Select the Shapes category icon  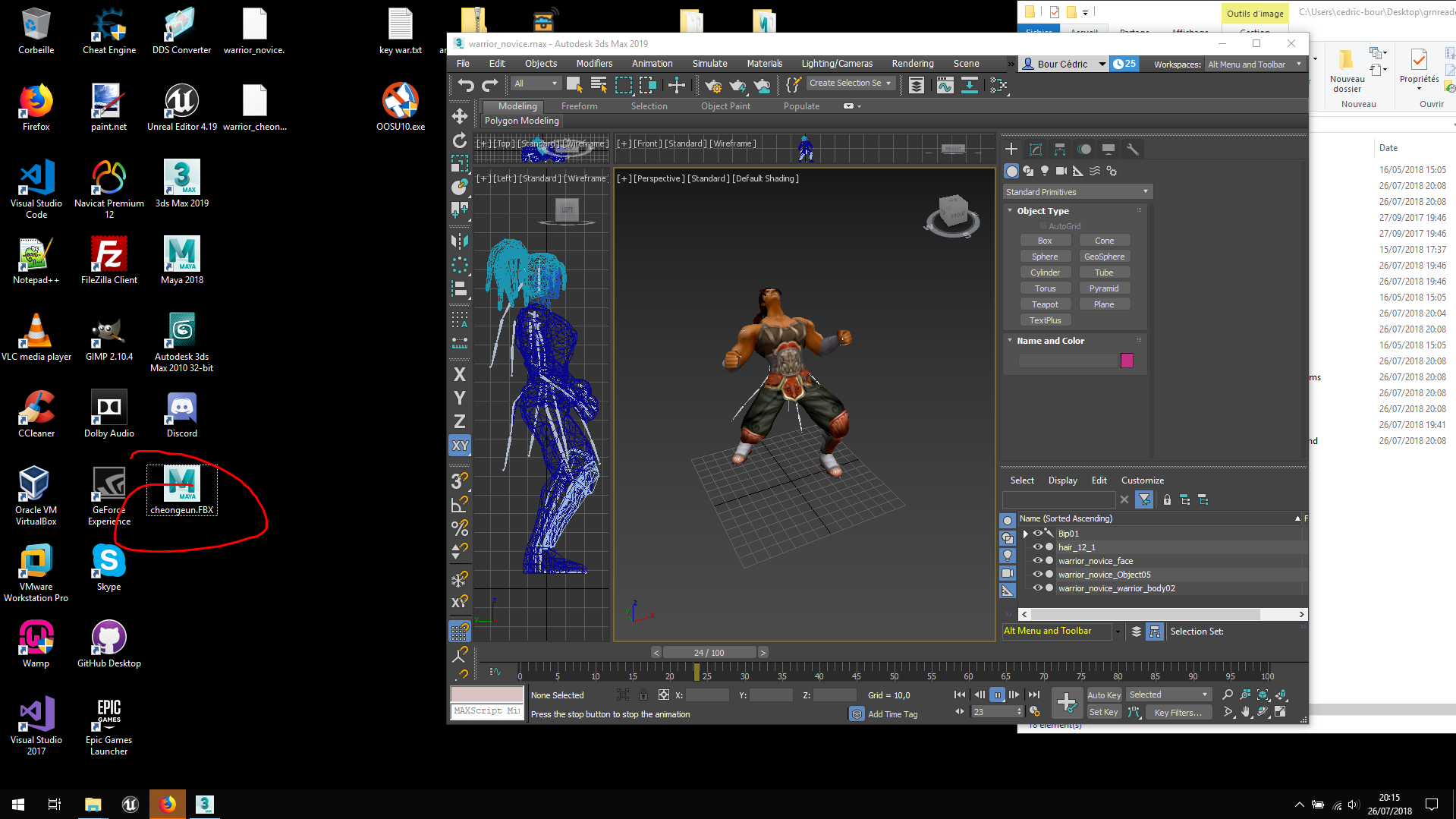(1028, 172)
